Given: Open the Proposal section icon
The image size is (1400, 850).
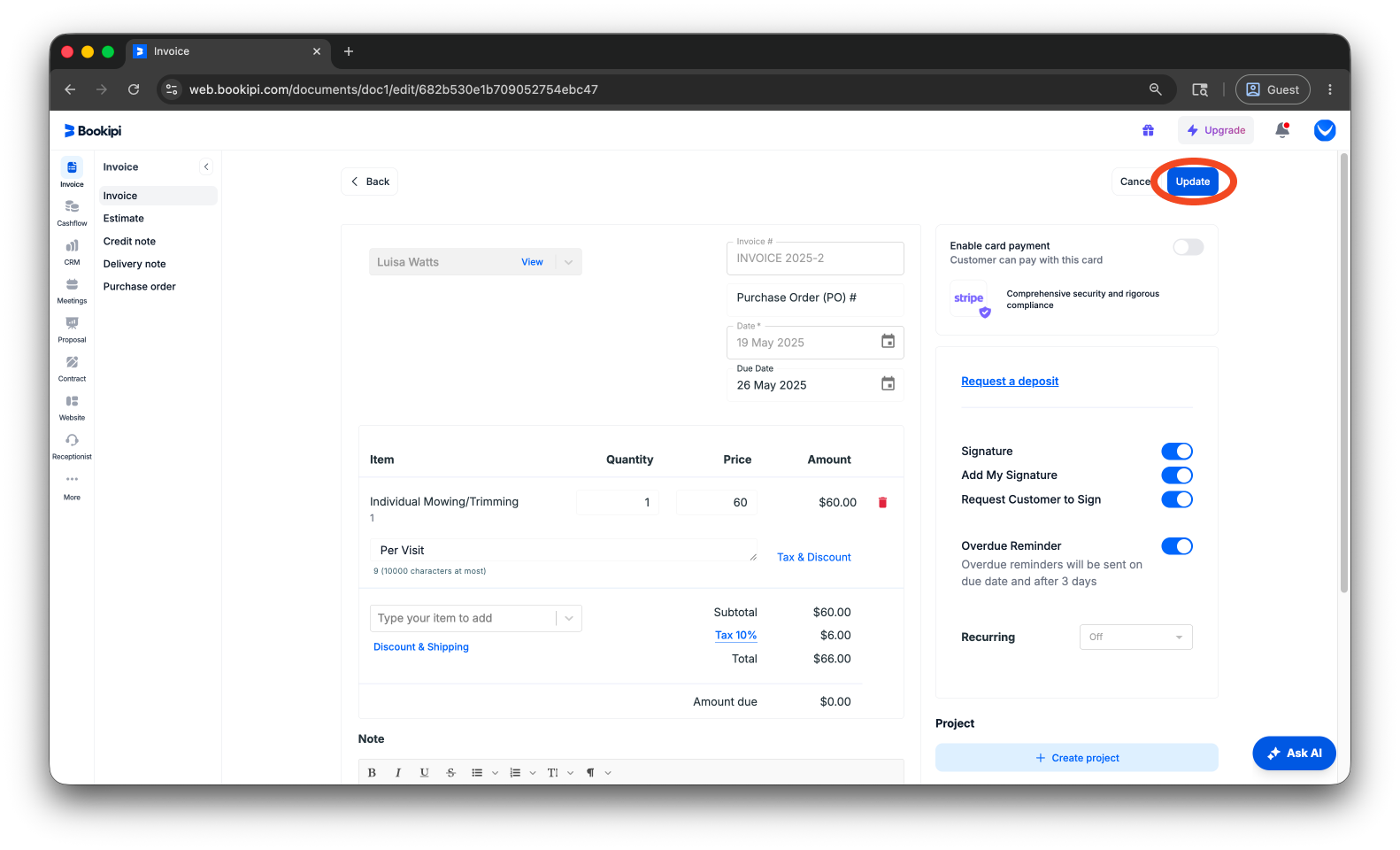Looking at the screenshot, I should 72,323.
